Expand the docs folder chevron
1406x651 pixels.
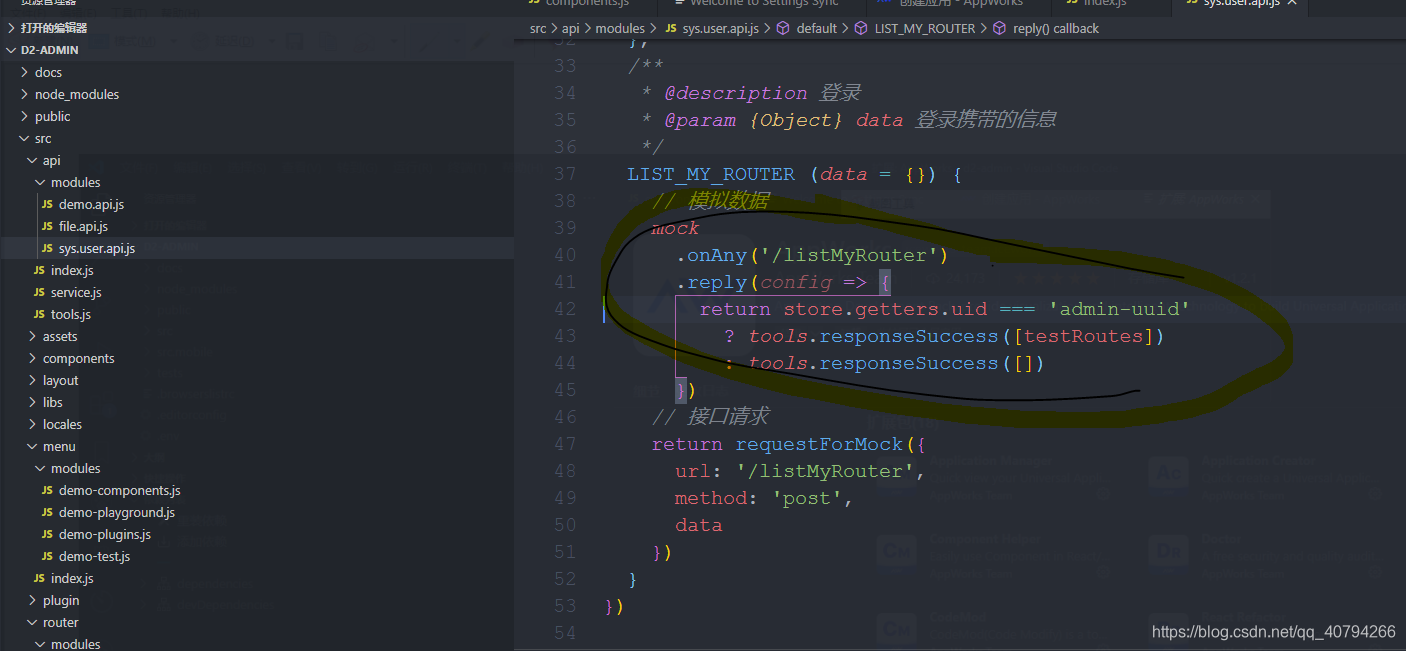coord(25,72)
